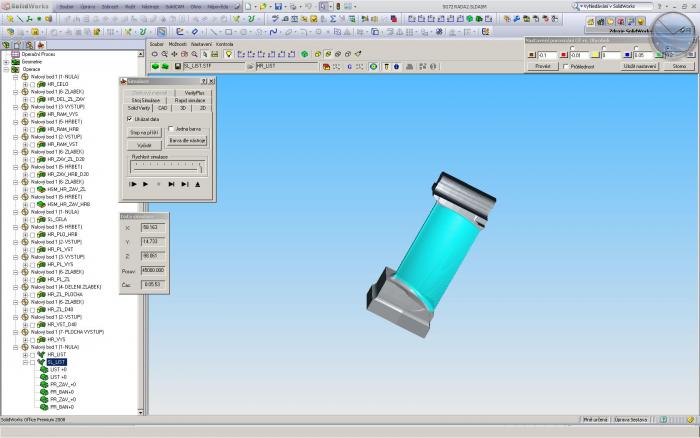Tick the checkbox next to HR_LIST
This screenshot has width=700, height=438.
[x=33, y=355]
